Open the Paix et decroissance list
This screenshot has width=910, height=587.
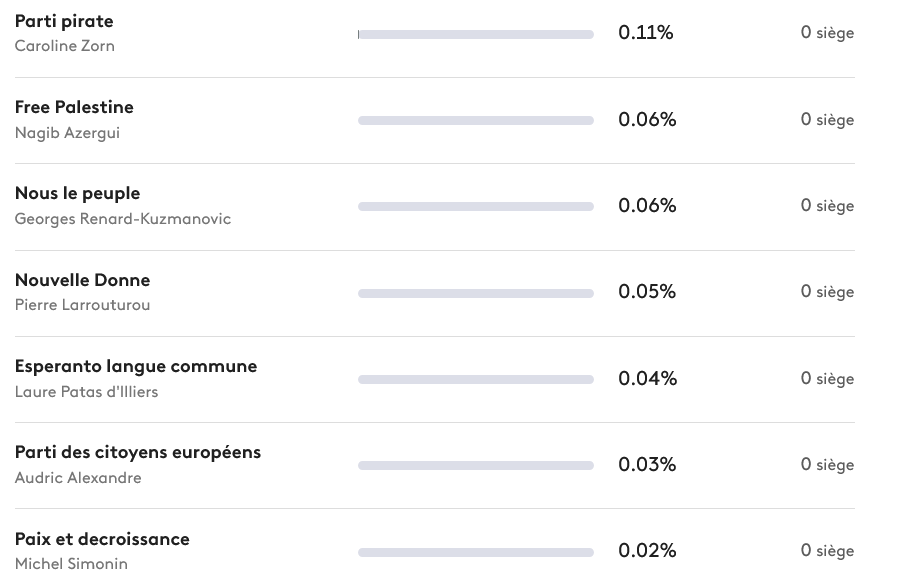pyautogui.click(x=102, y=539)
